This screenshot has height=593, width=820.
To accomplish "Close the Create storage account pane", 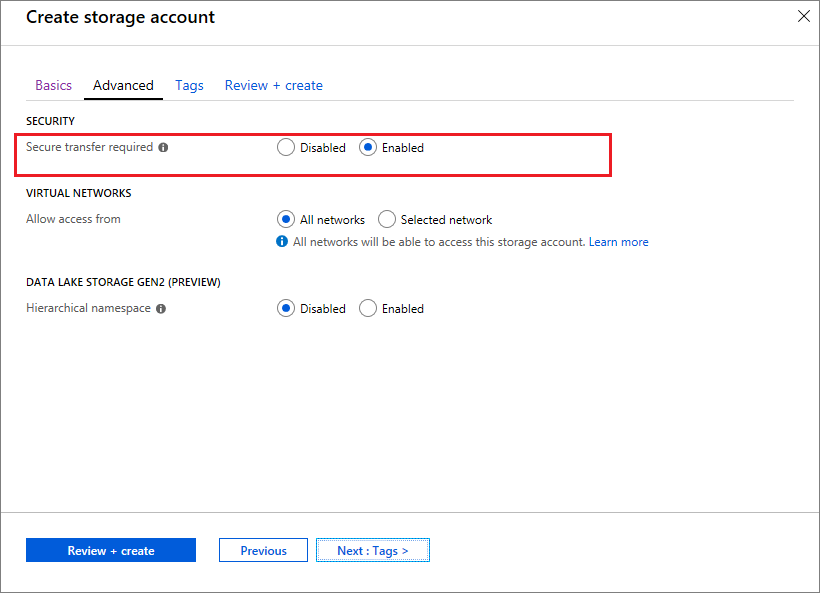I will (802, 16).
